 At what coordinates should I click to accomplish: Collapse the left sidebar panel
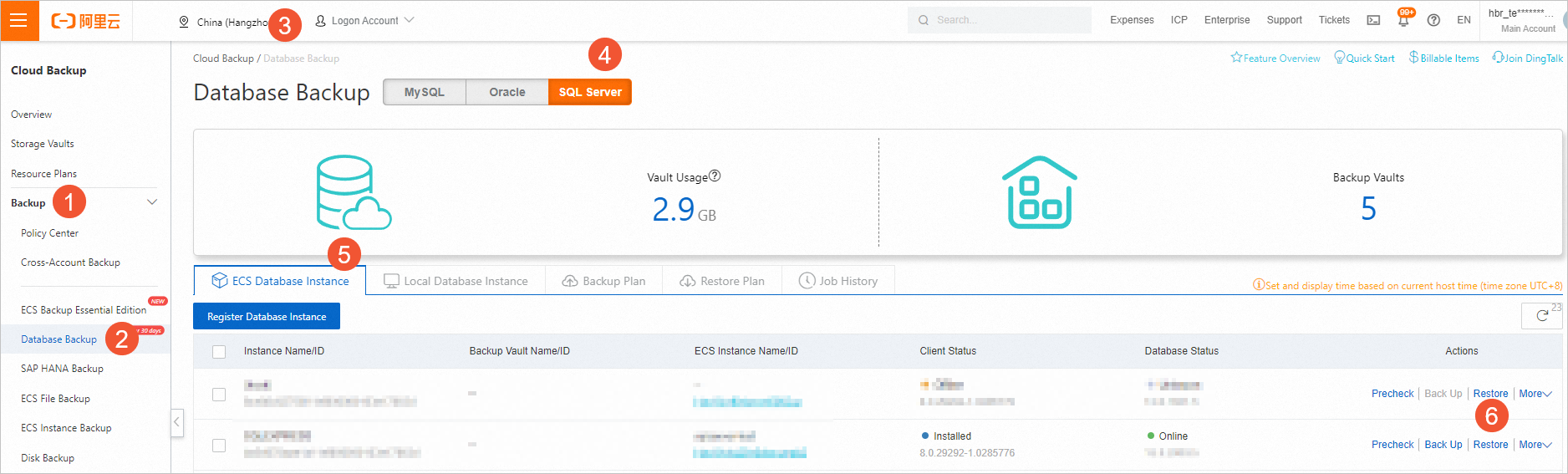176,422
